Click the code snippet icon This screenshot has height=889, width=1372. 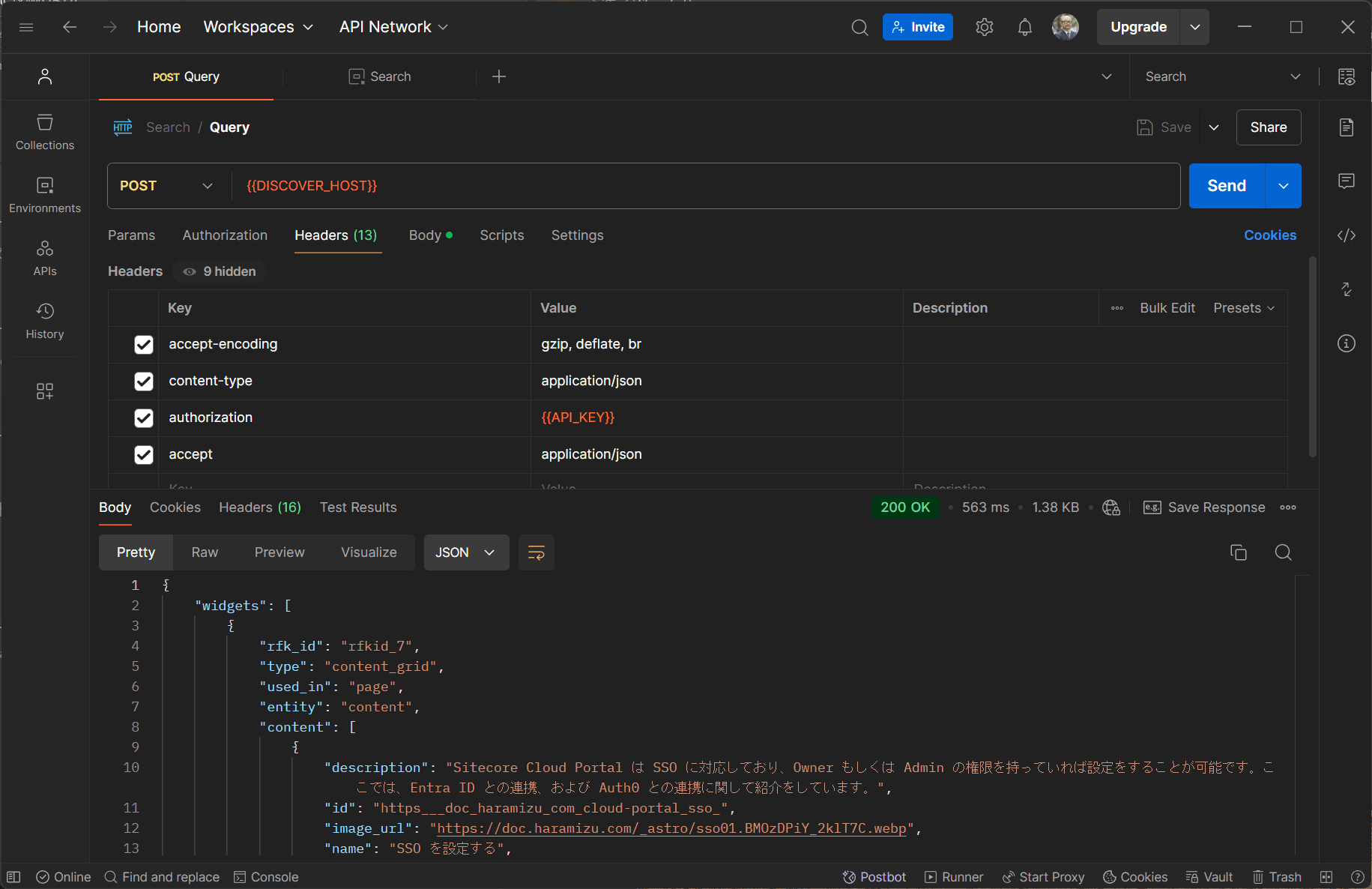[1346, 235]
